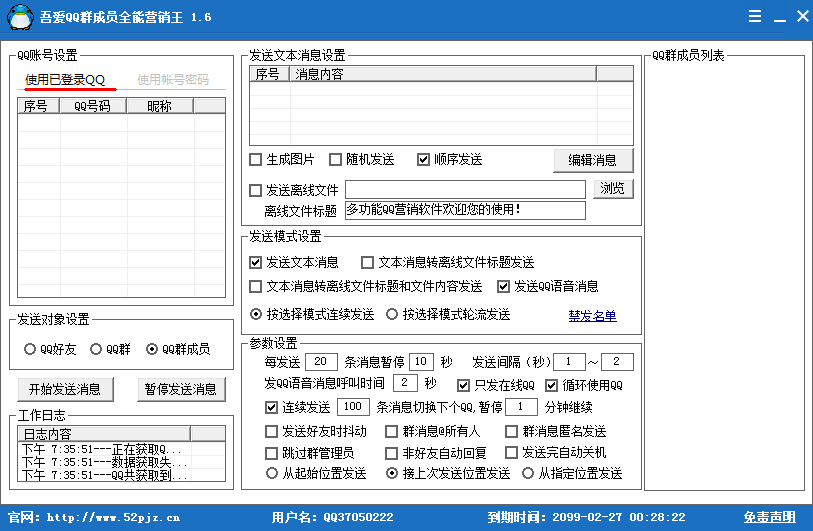Check the 发送离线文件 box
Viewport: 813px width, 531px height.
coord(256,190)
